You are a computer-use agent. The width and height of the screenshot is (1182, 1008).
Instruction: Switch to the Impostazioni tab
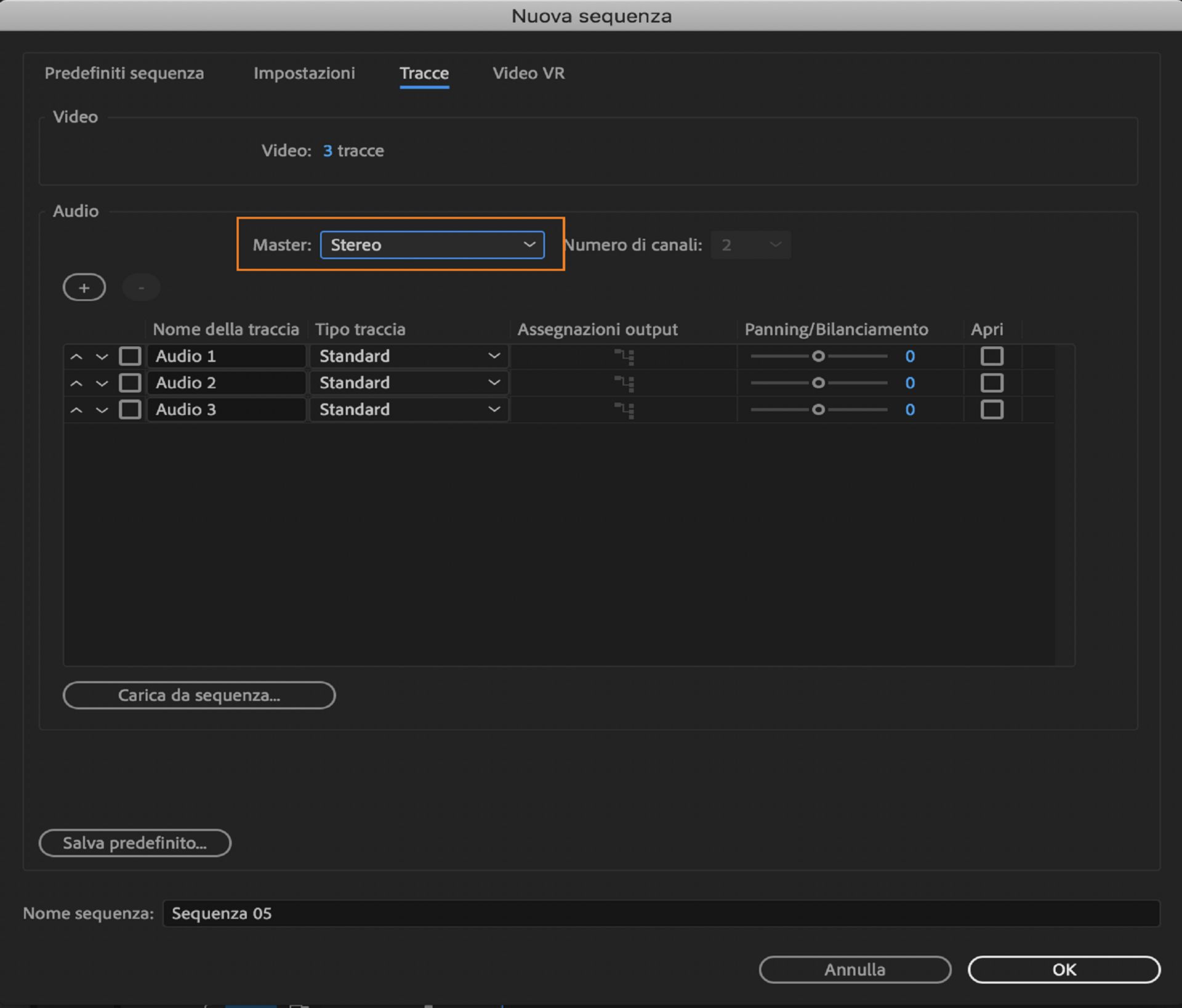point(304,73)
